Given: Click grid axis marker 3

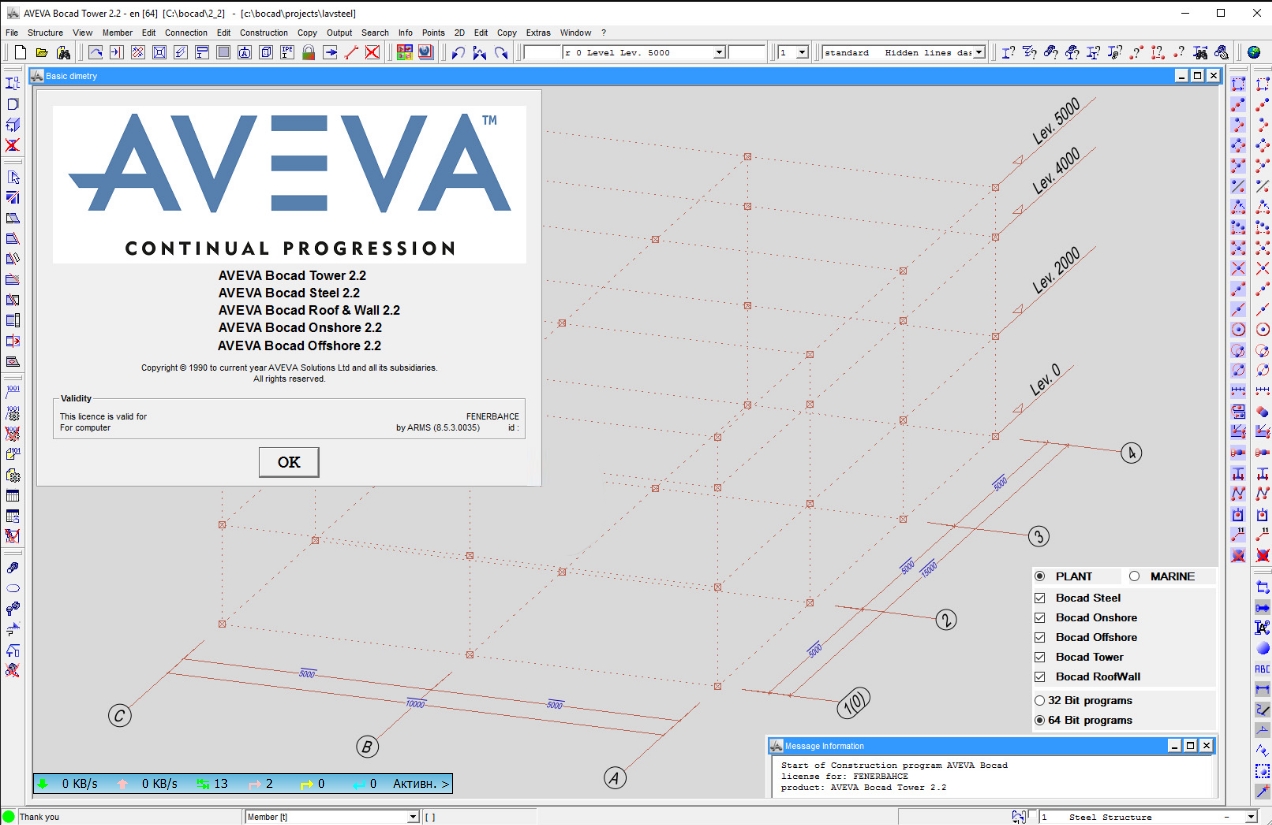Looking at the screenshot, I should click(x=1040, y=537).
